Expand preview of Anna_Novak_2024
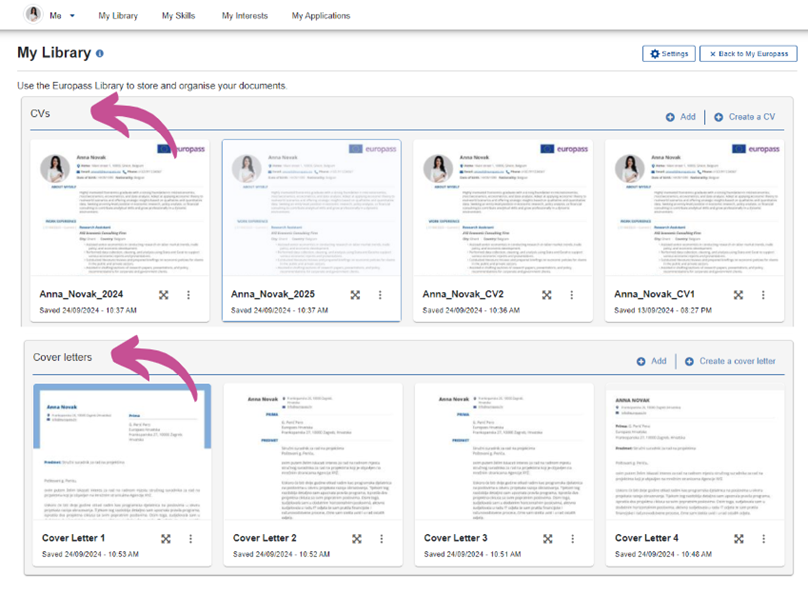808x596 pixels. pyautogui.click(x=163, y=295)
